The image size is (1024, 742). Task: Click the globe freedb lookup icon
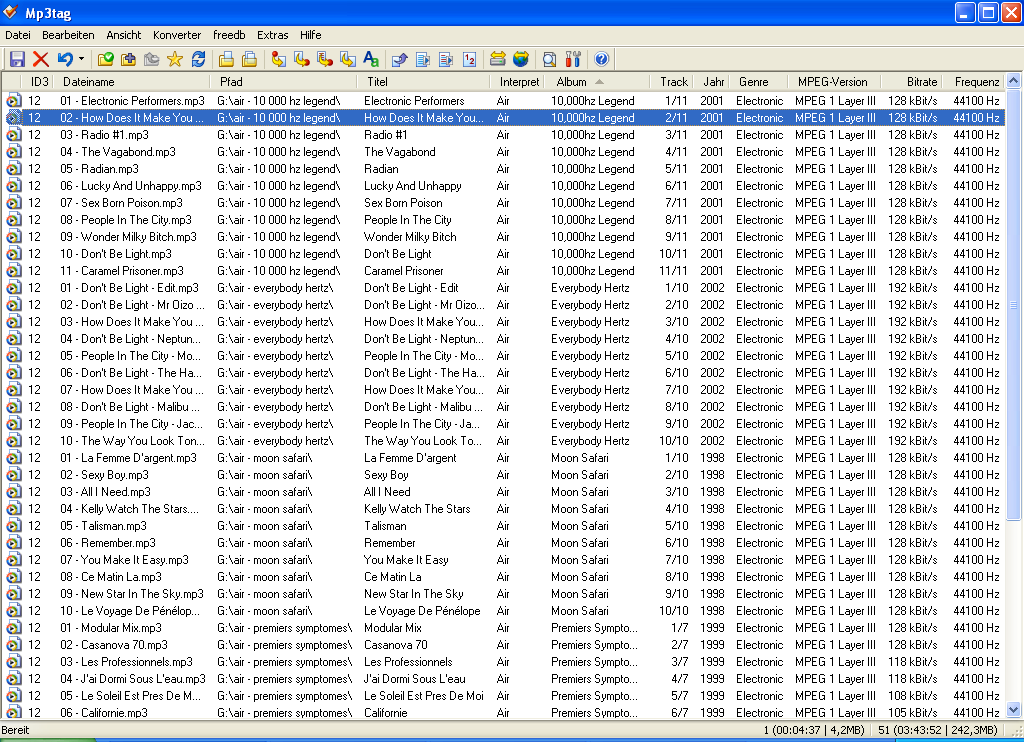(x=520, y=60)
